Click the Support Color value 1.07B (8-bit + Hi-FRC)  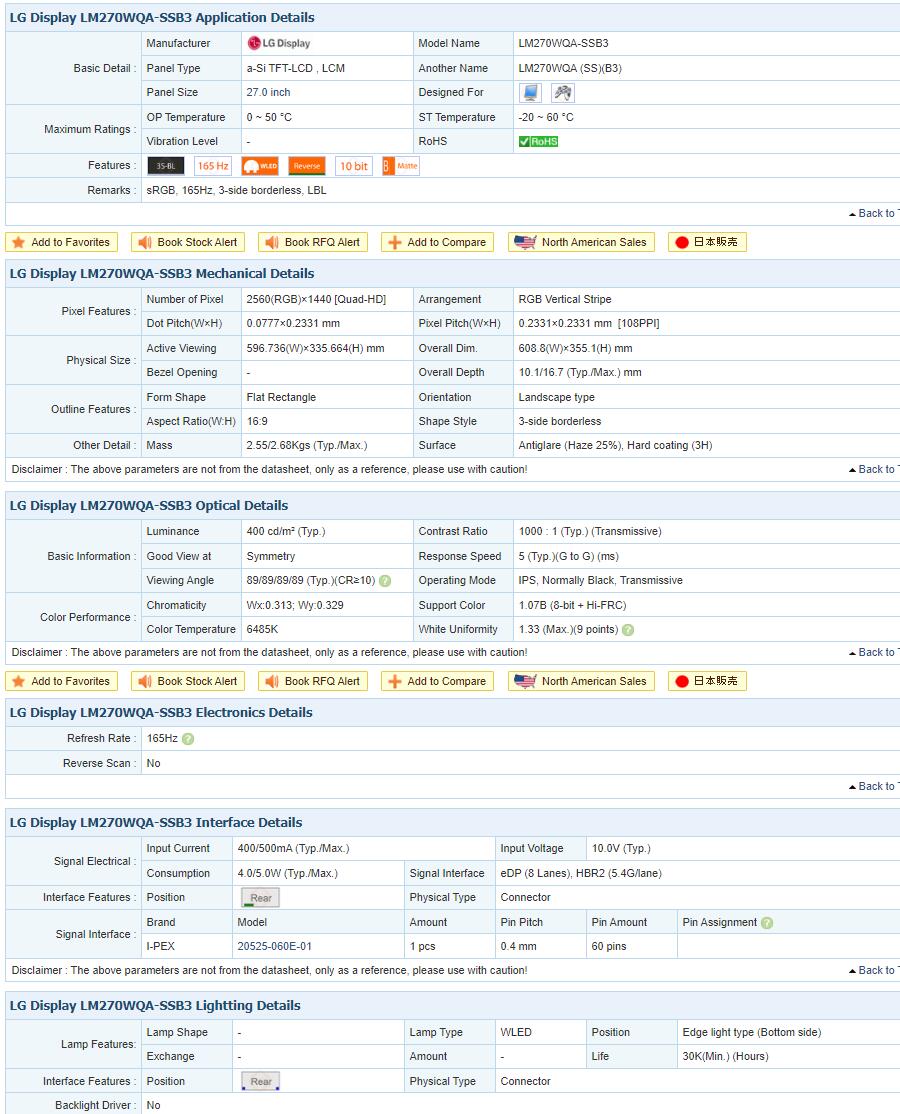pyautogui.click(x=573, y=605)
